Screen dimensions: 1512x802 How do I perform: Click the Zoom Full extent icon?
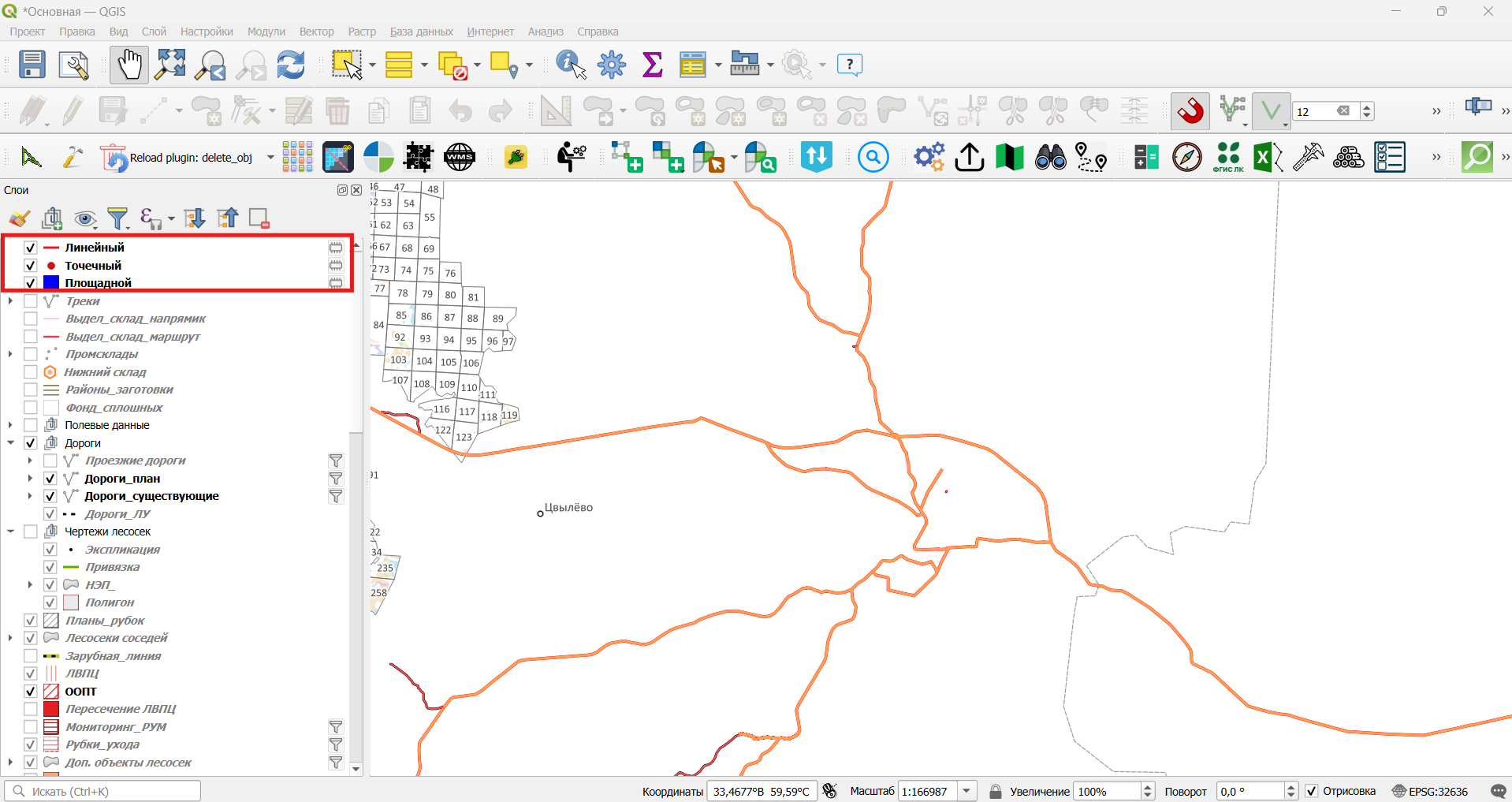170,65
